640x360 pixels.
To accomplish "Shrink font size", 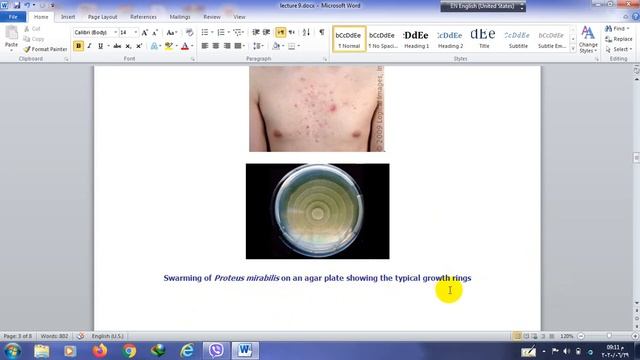I will click(x=155, y=32).
